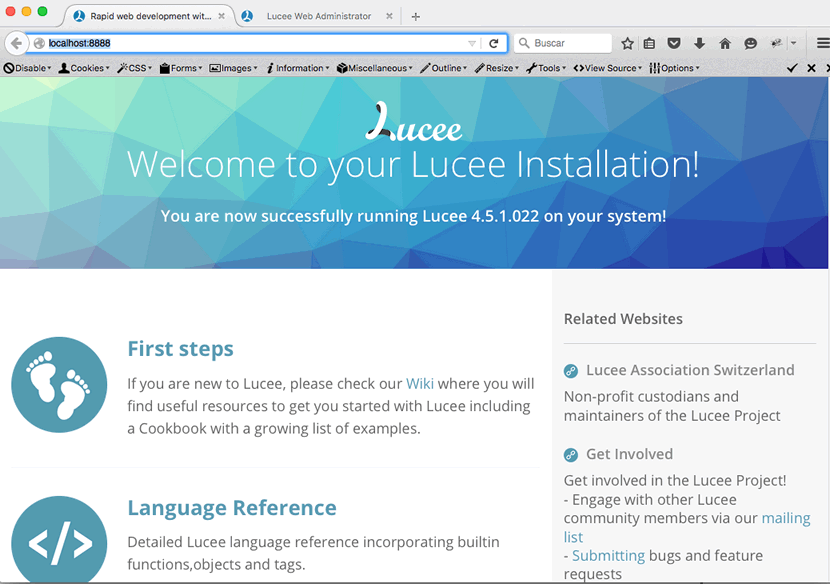Click the checkmark icon on Web Developer toolbar
Screen dimensions: 830x584
click(x=792, y=68)
